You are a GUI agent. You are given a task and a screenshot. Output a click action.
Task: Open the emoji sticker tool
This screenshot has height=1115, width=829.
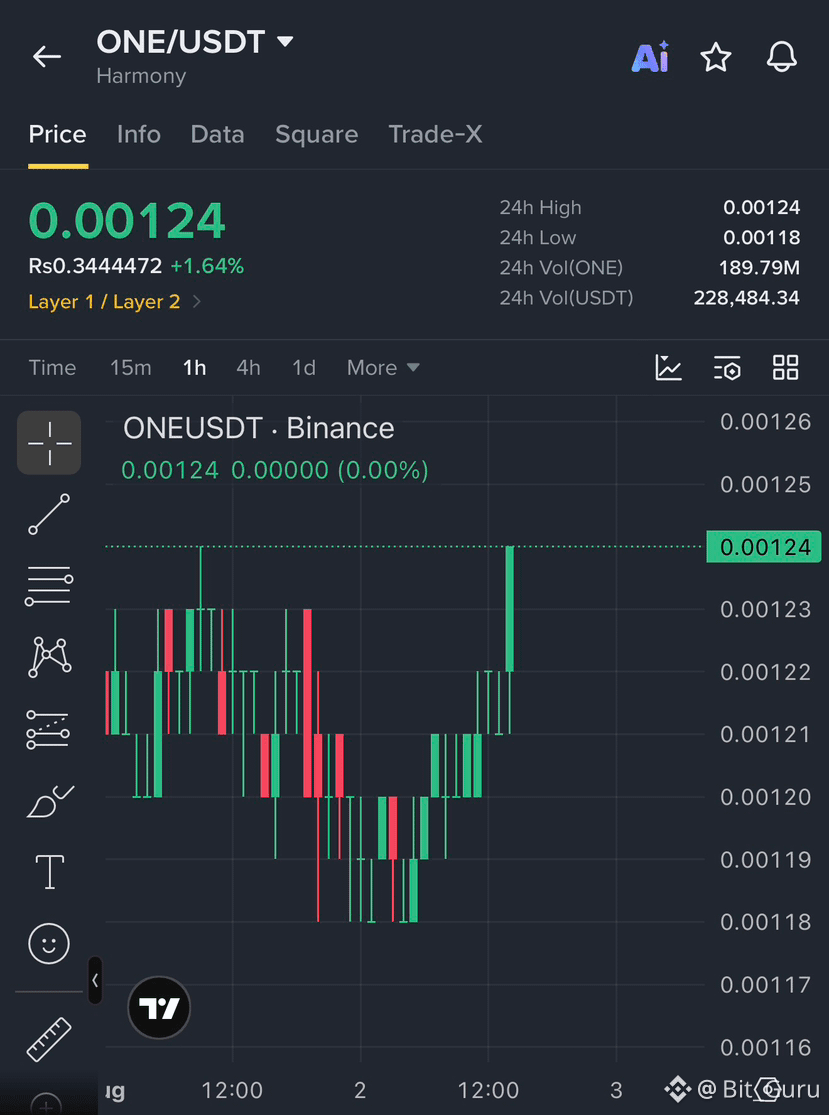coord(49,944)
